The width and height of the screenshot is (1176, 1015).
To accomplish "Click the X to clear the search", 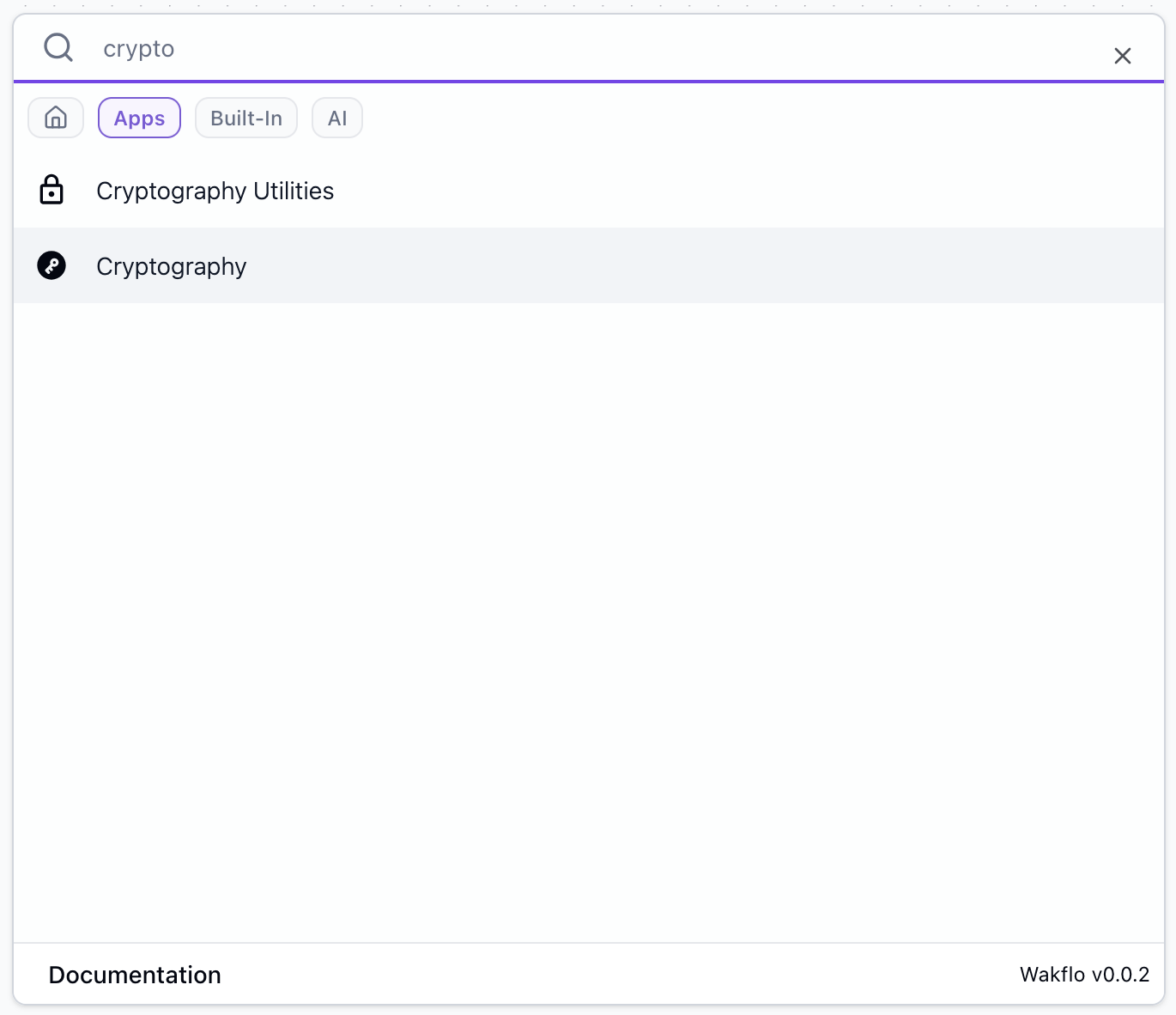I will click(1122, 55).
